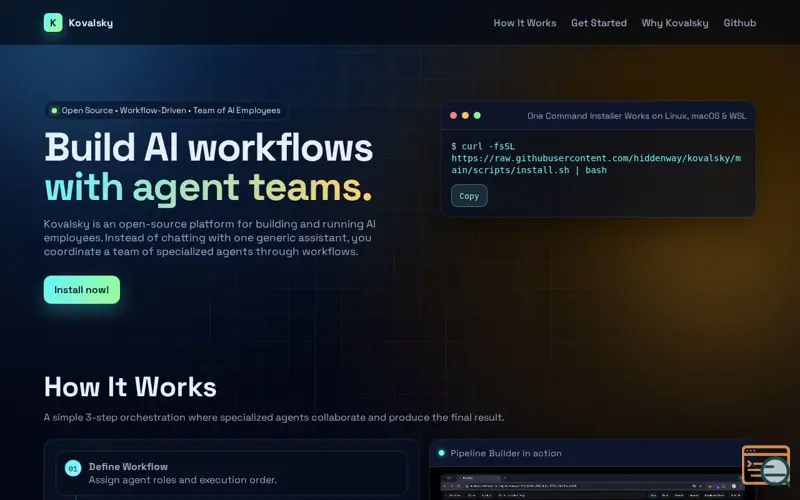800x500 pixels.
Task: Click the Kovalsky brand name
Action: (x=90, y=23)
